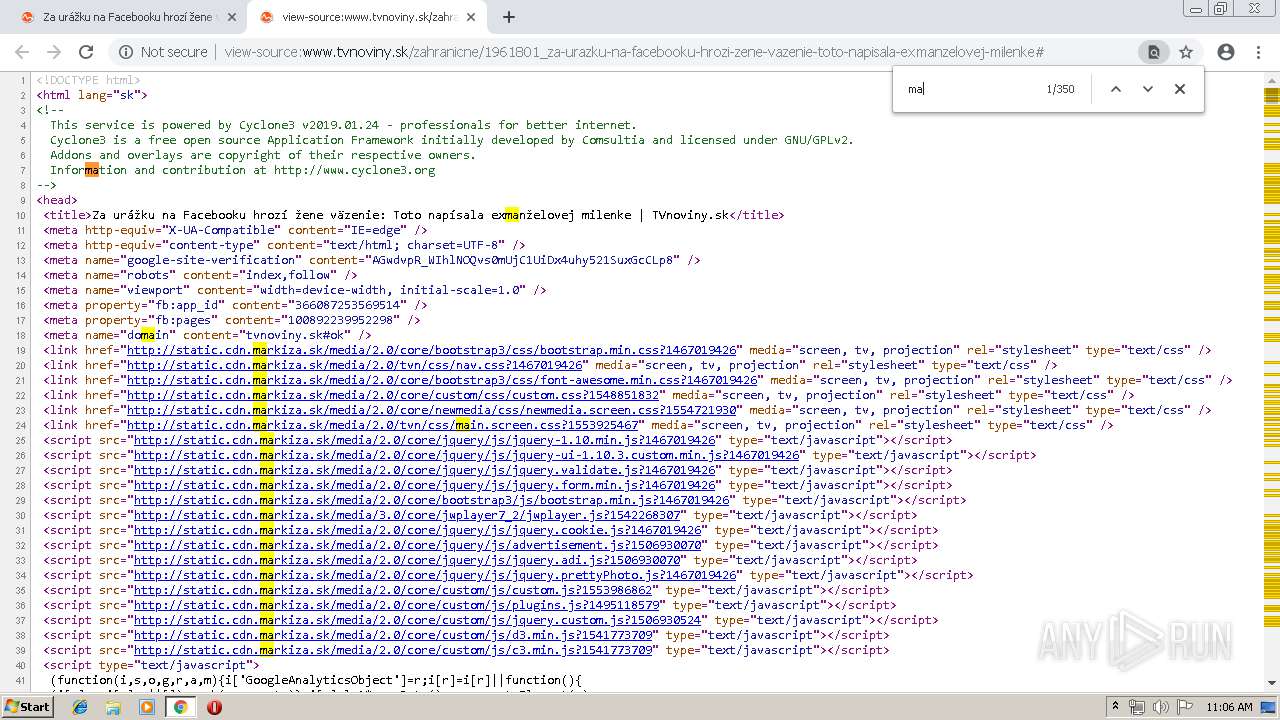This screenshot has width=1280, height=720.
Task: Open the network icon in the system tray
Action: click(1137, 707)
